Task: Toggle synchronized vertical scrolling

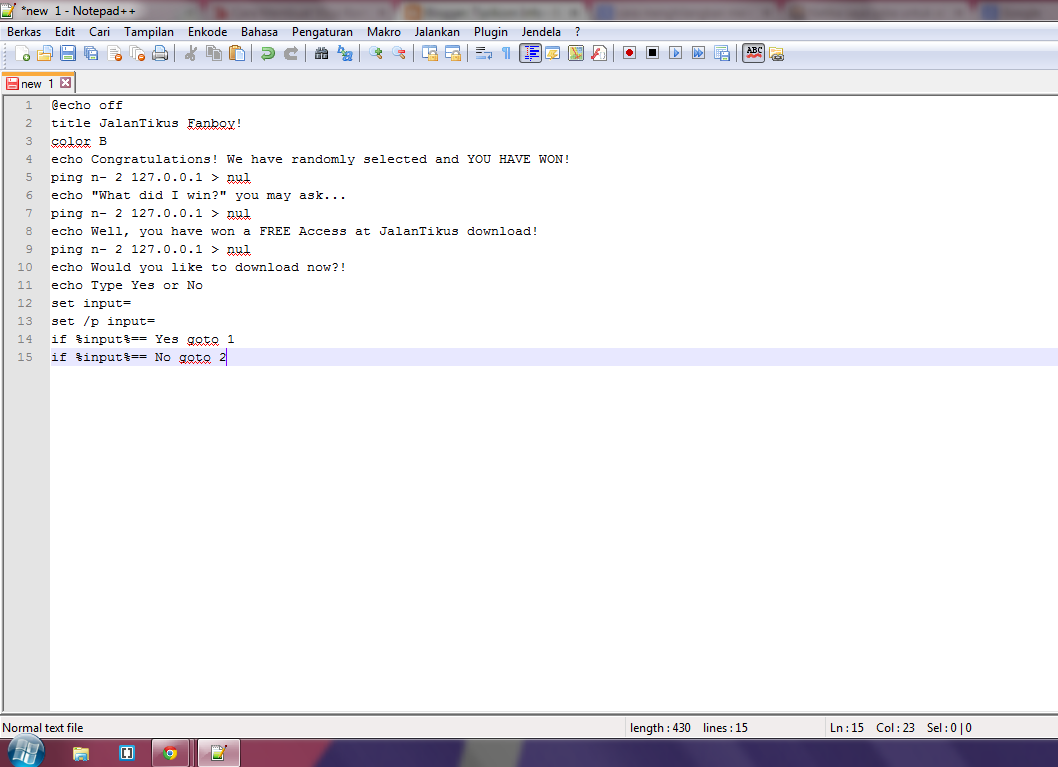Action: coord(430,53)
